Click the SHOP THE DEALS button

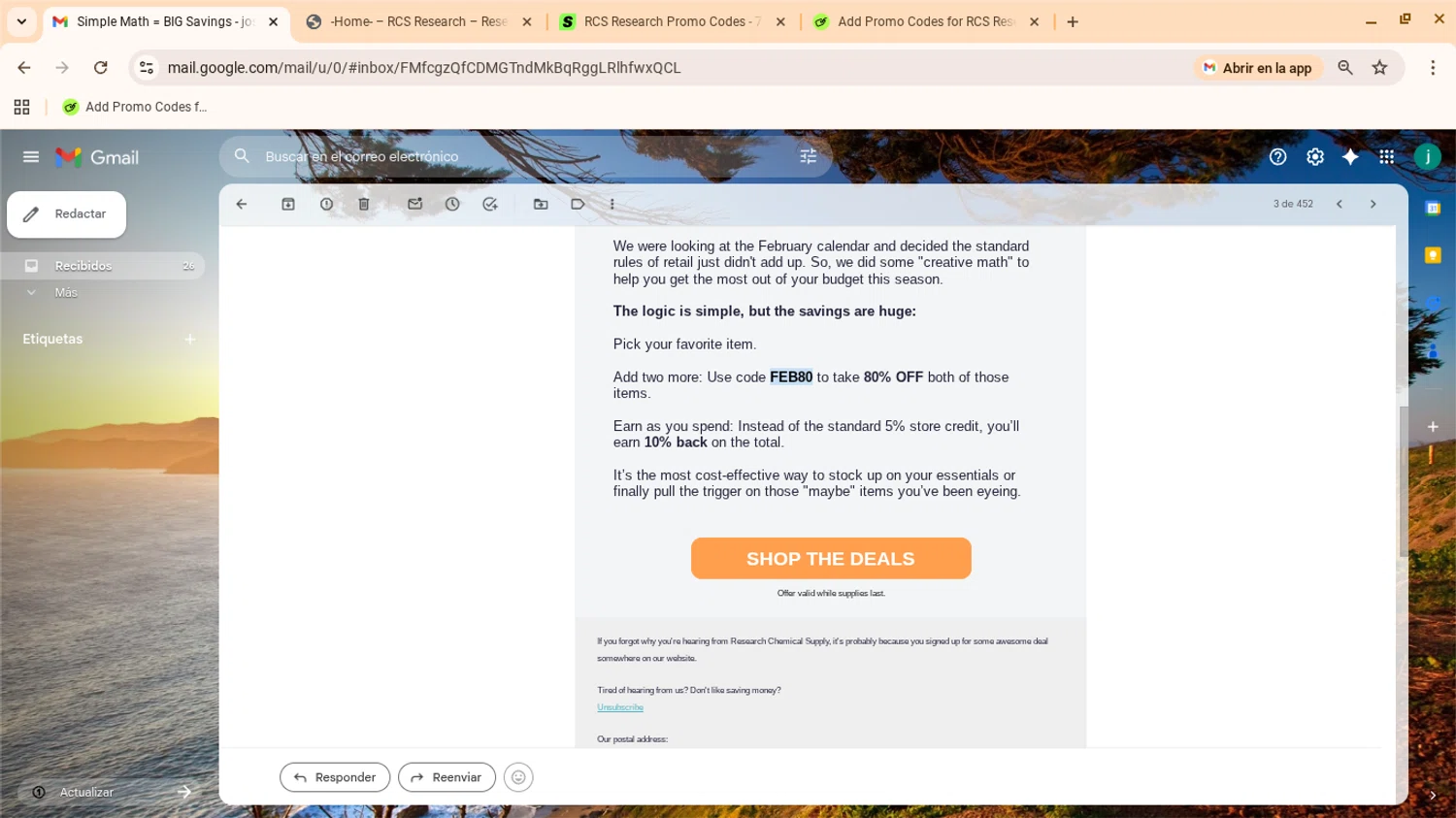click(x=831, y=559)
